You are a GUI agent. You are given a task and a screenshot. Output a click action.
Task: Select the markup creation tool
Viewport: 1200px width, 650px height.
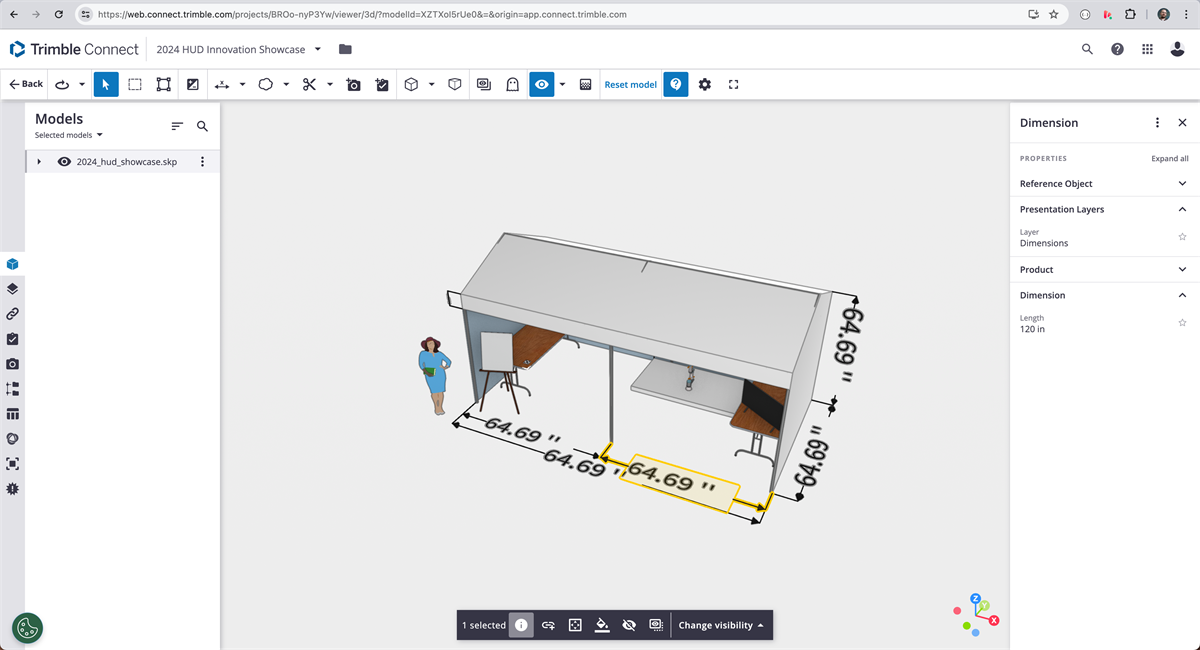382,84
